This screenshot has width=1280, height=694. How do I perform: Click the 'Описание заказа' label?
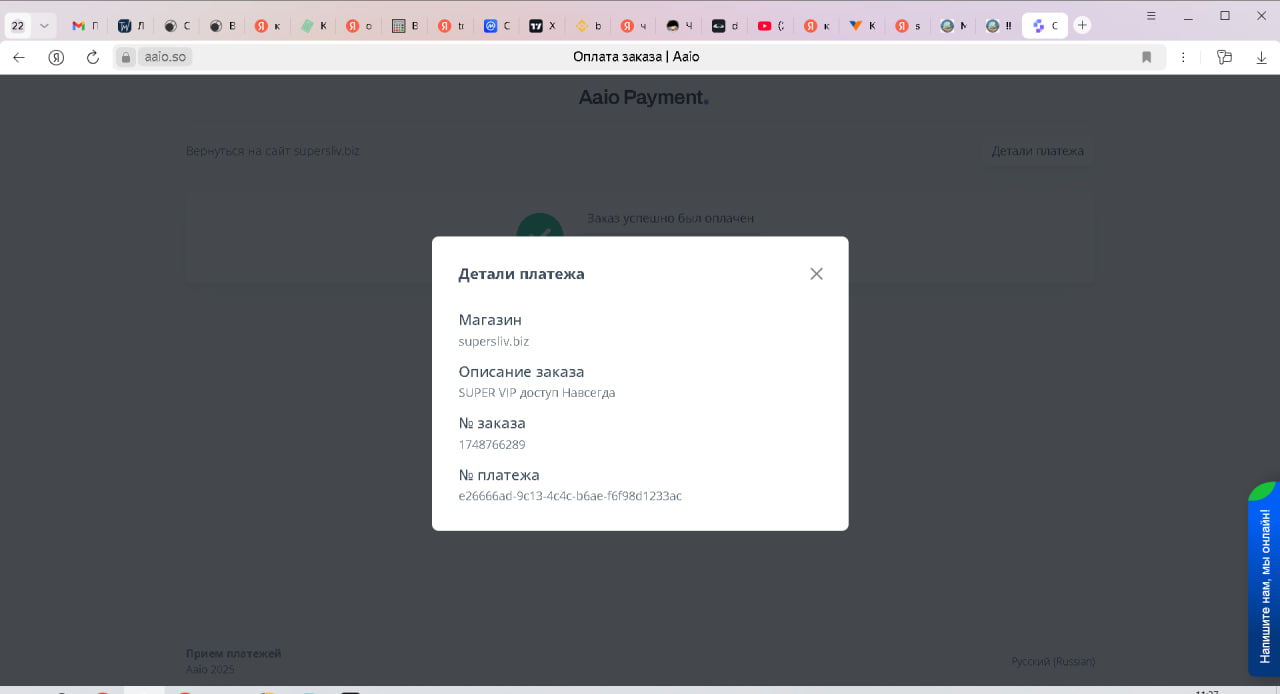click(x=521, y=372)
